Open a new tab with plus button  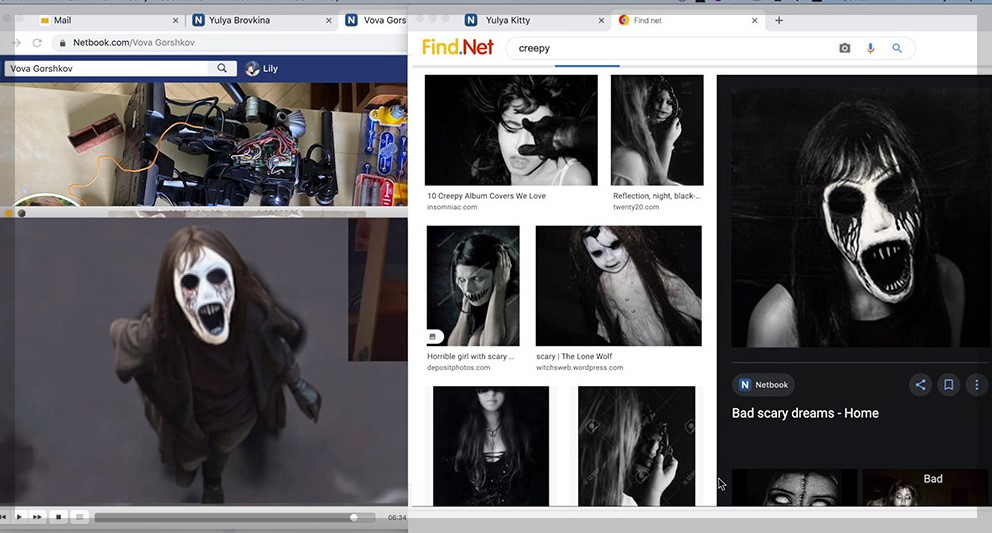(x=779, y=20)
